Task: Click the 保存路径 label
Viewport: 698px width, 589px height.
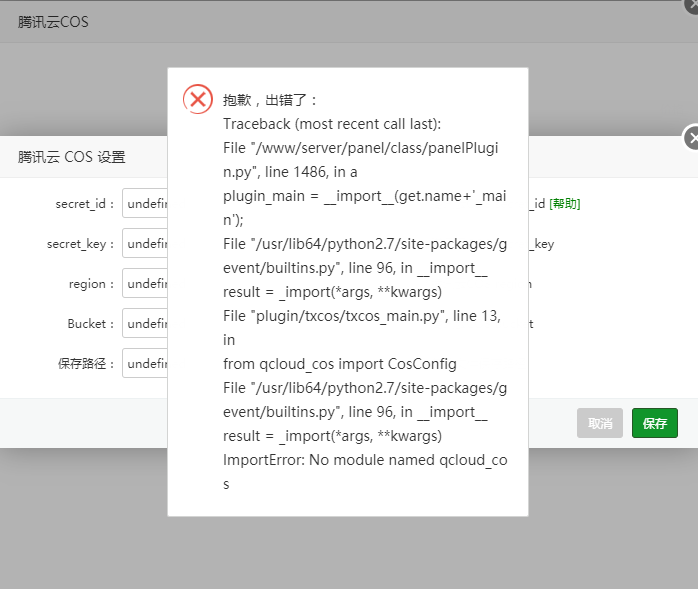Action: [86, 364]
